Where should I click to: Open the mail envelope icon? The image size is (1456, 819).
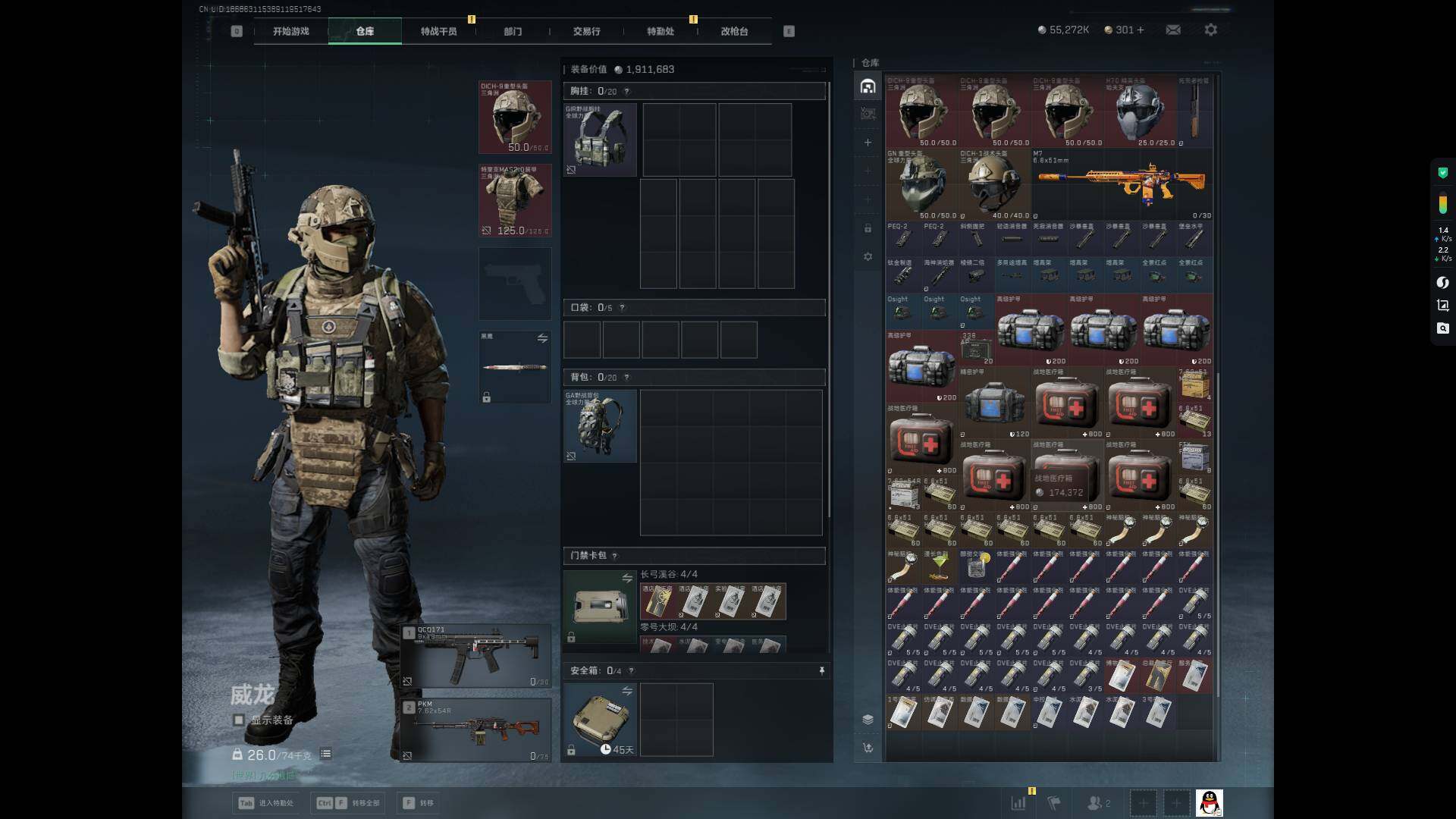1173,30
